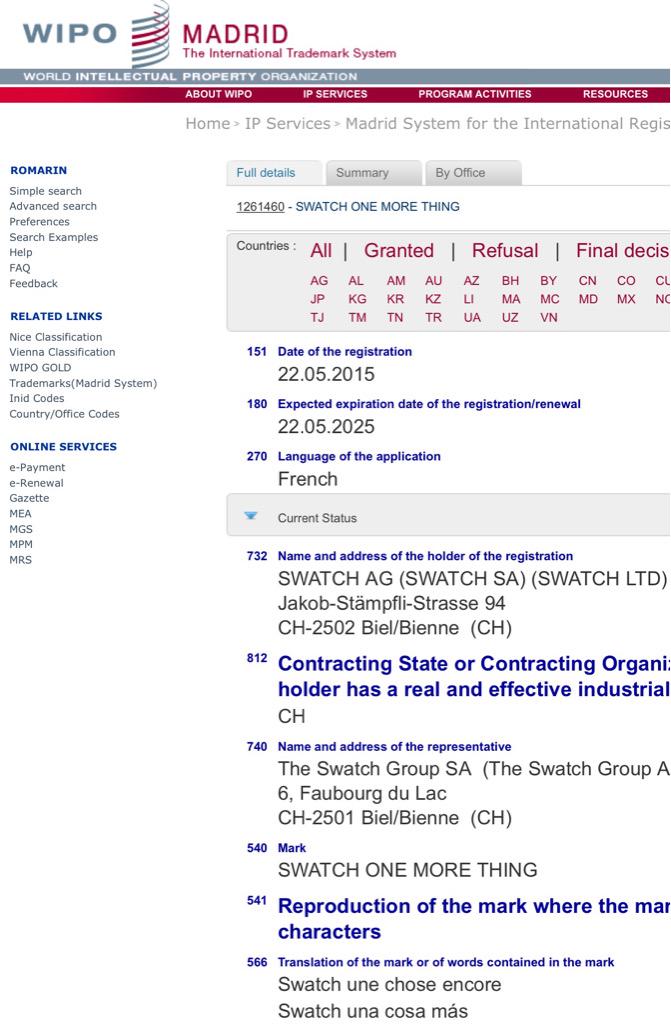Open Madrid System breadcrumb link
Viewport: 671px width, 1024px height.
click(508, 123)
